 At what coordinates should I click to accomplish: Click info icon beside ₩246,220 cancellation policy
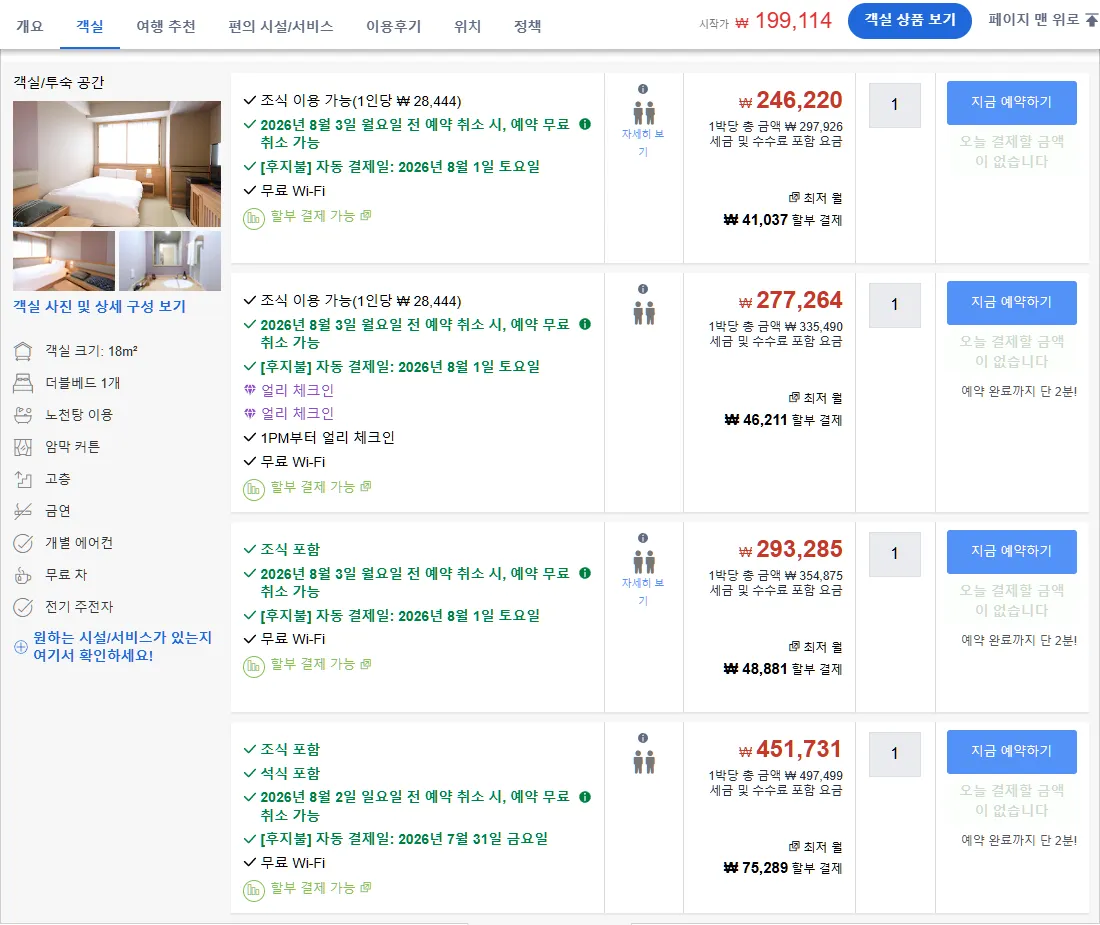[584, 124]
